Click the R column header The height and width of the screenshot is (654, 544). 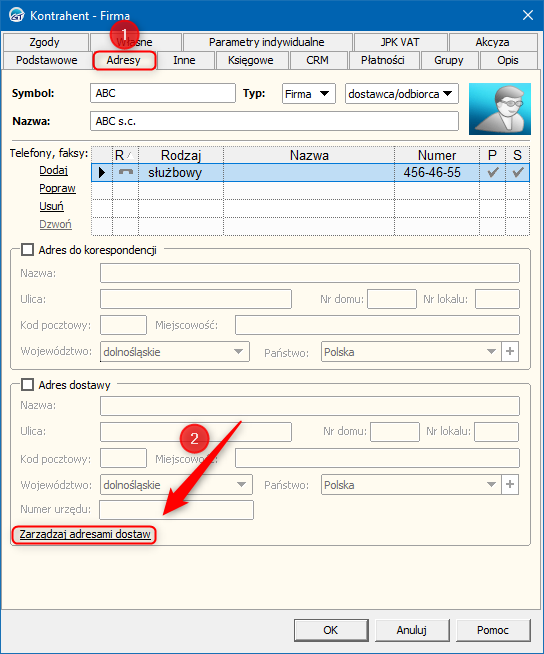(125, 155)
